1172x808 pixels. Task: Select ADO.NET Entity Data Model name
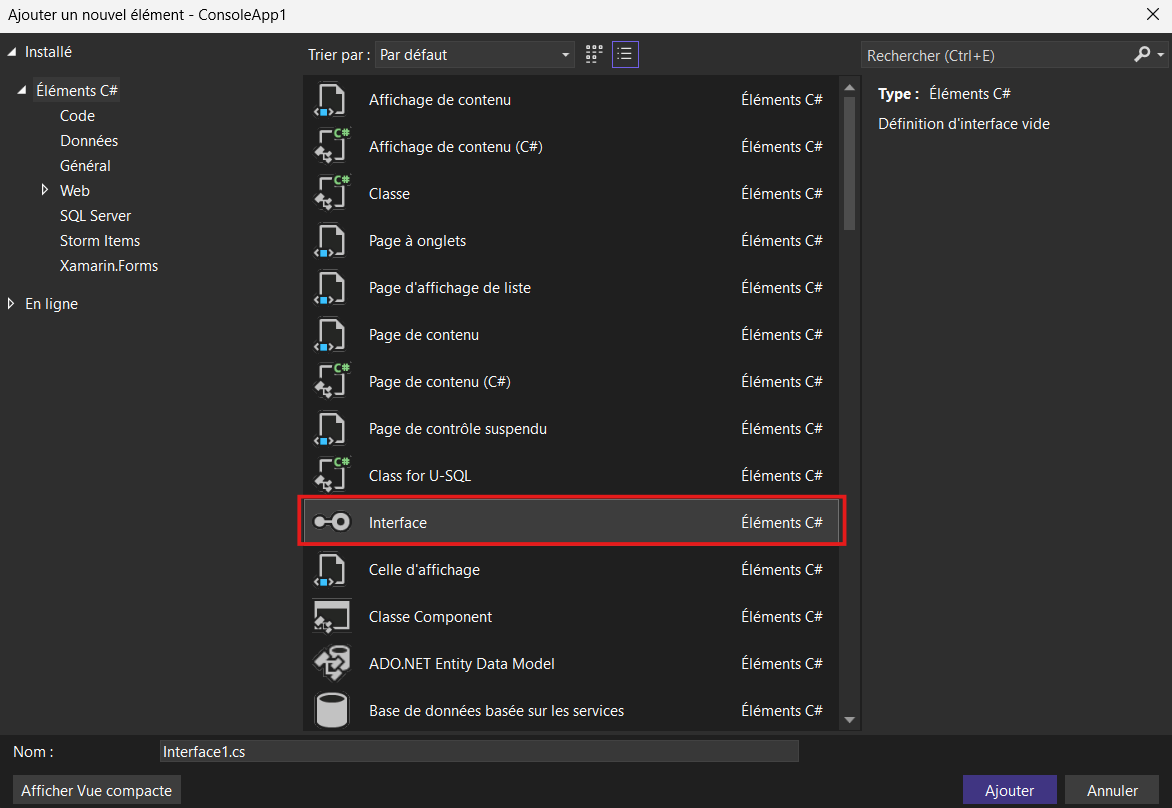coord(461,664)
